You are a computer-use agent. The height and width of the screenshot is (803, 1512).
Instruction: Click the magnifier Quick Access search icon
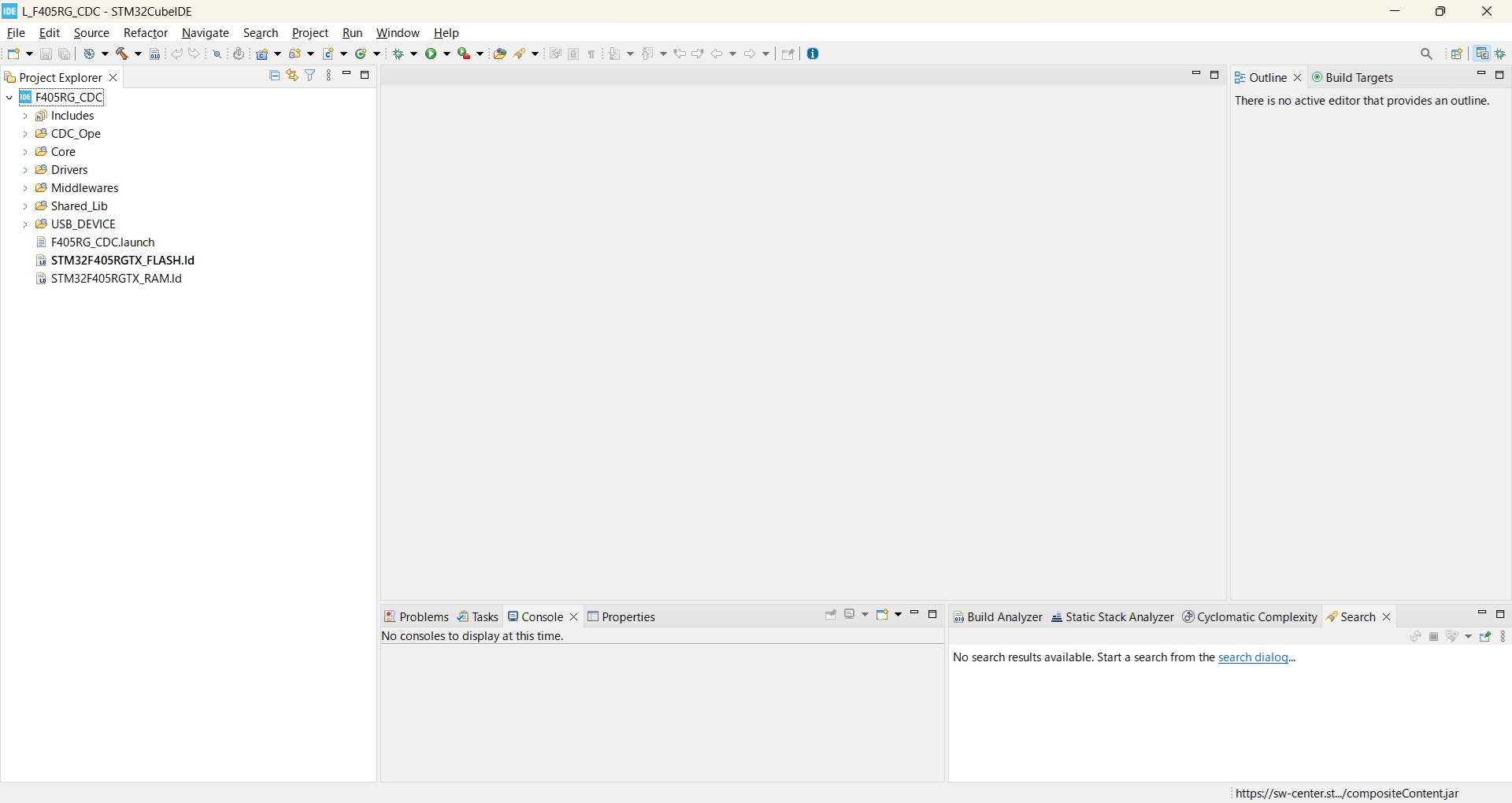(1428, 54)
